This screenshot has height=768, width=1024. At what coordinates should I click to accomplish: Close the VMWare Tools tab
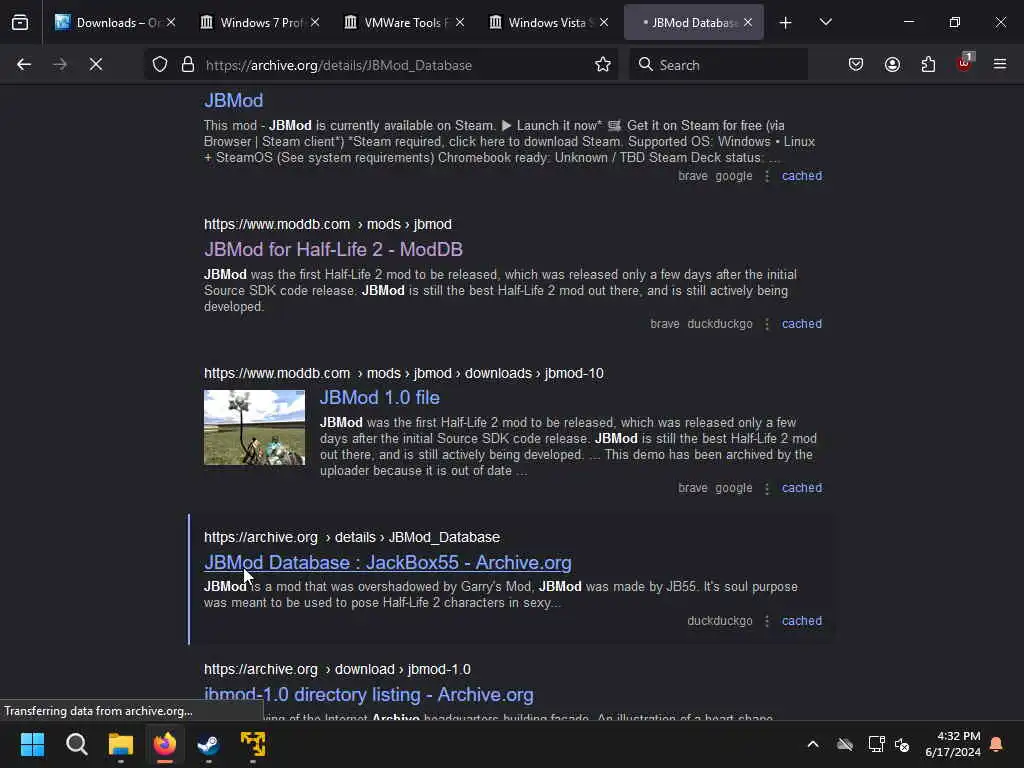tap(460, 23)
